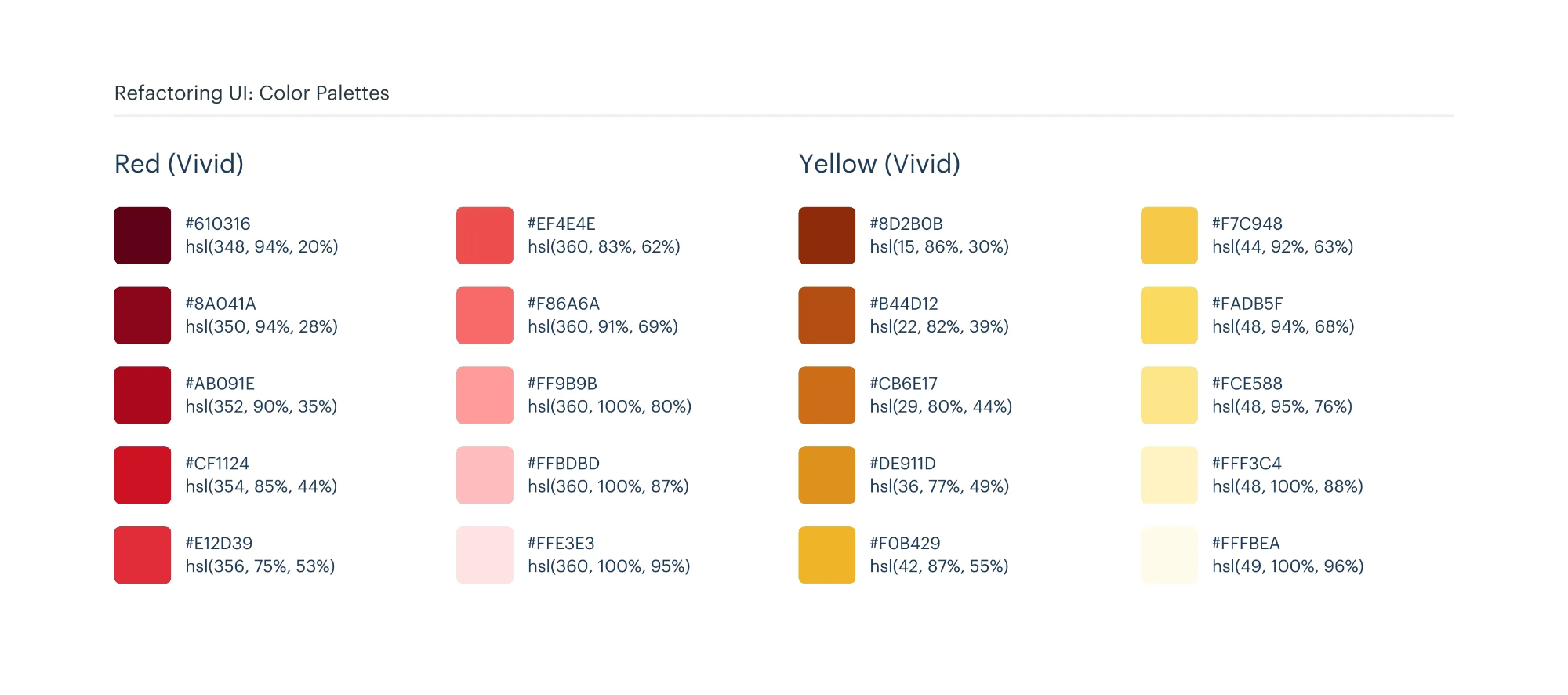Click the Yellow (Vivid) heading

[x=879, y=164]
